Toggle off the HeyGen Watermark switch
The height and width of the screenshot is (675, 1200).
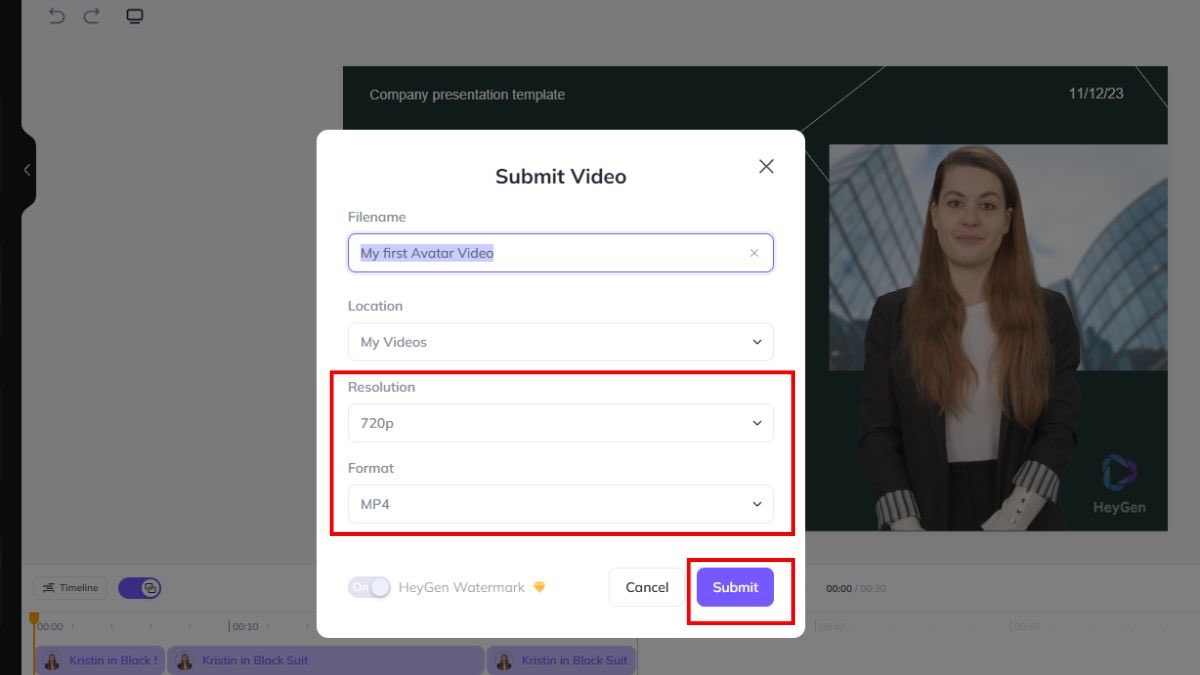[372, 587]
